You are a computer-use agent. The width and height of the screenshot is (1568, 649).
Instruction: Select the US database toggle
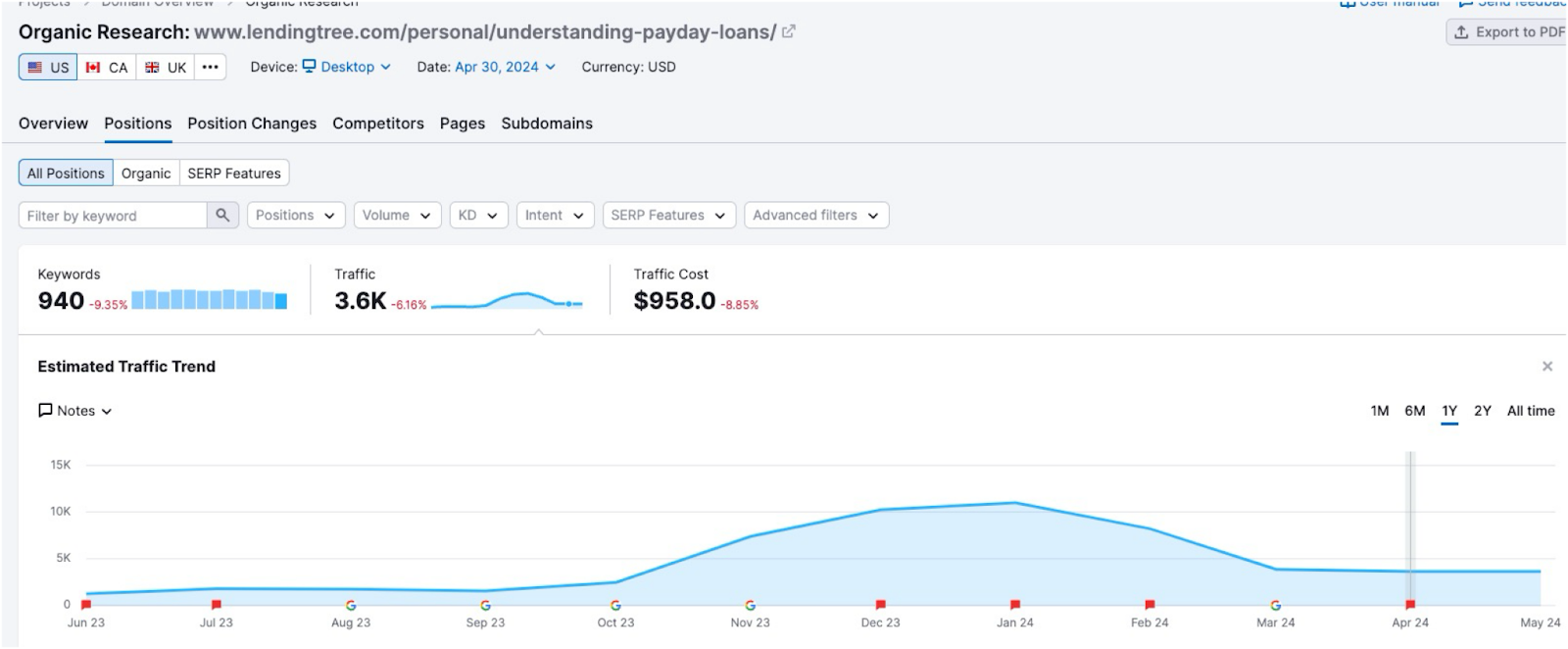[48, 67]
